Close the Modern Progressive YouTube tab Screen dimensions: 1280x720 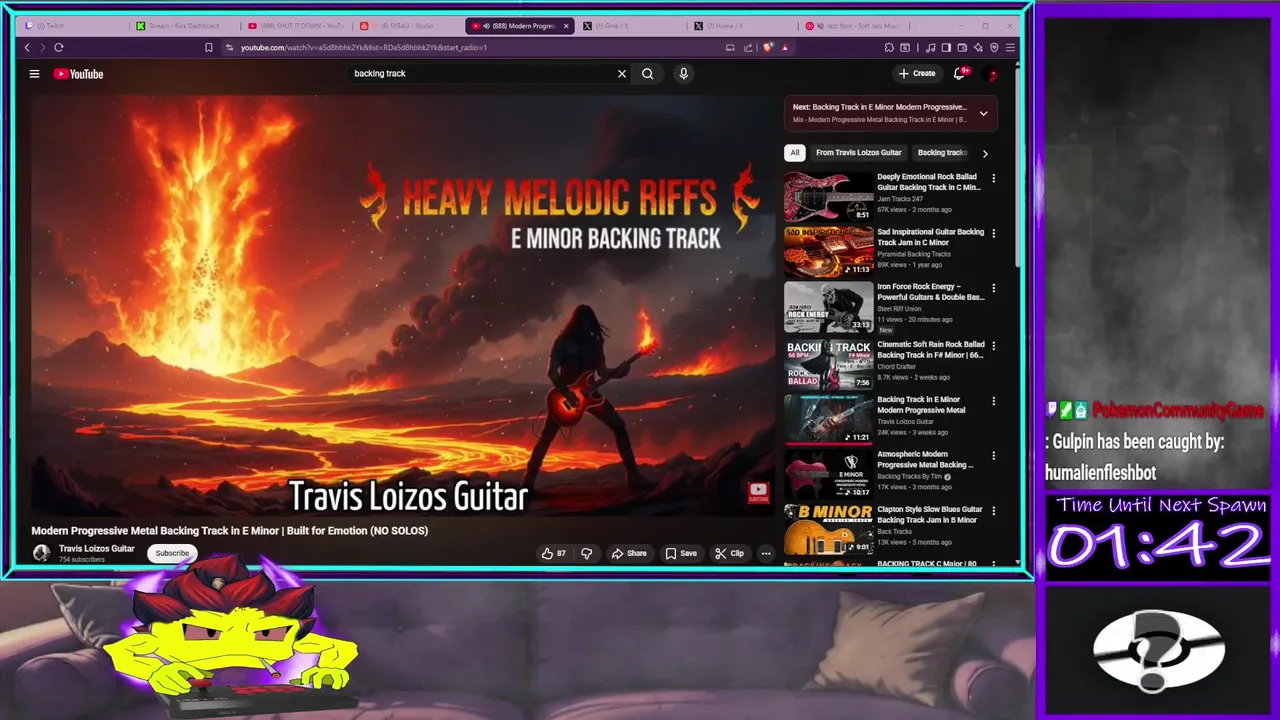click(566, 26)
